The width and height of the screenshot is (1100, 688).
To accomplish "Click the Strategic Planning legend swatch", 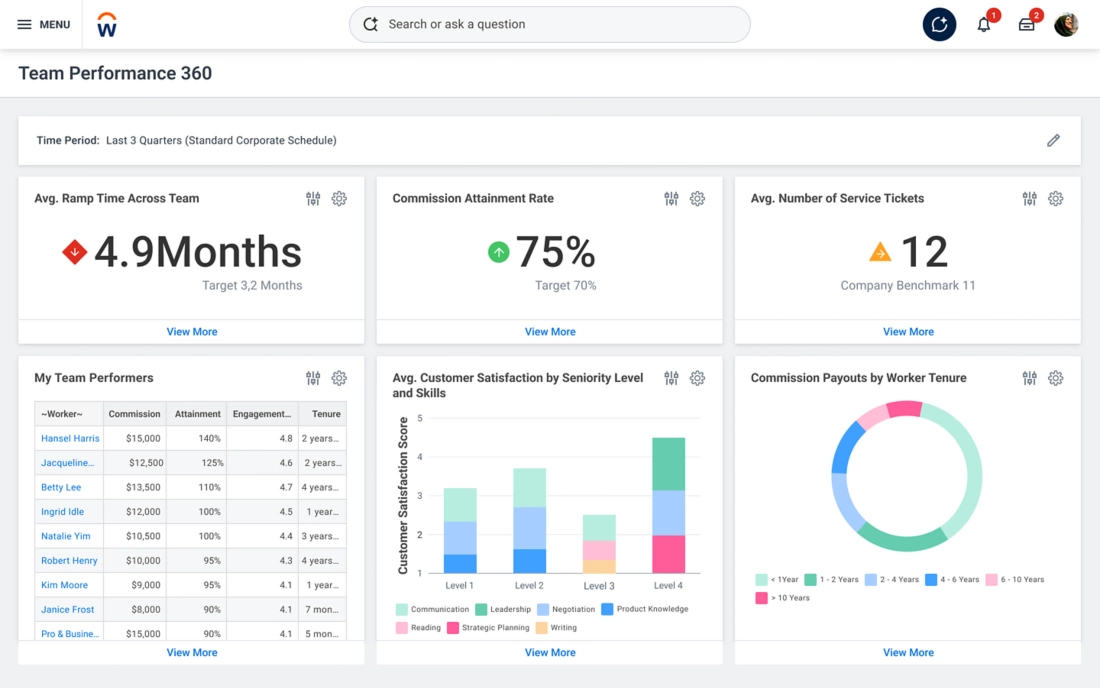I will click(452, 628).
